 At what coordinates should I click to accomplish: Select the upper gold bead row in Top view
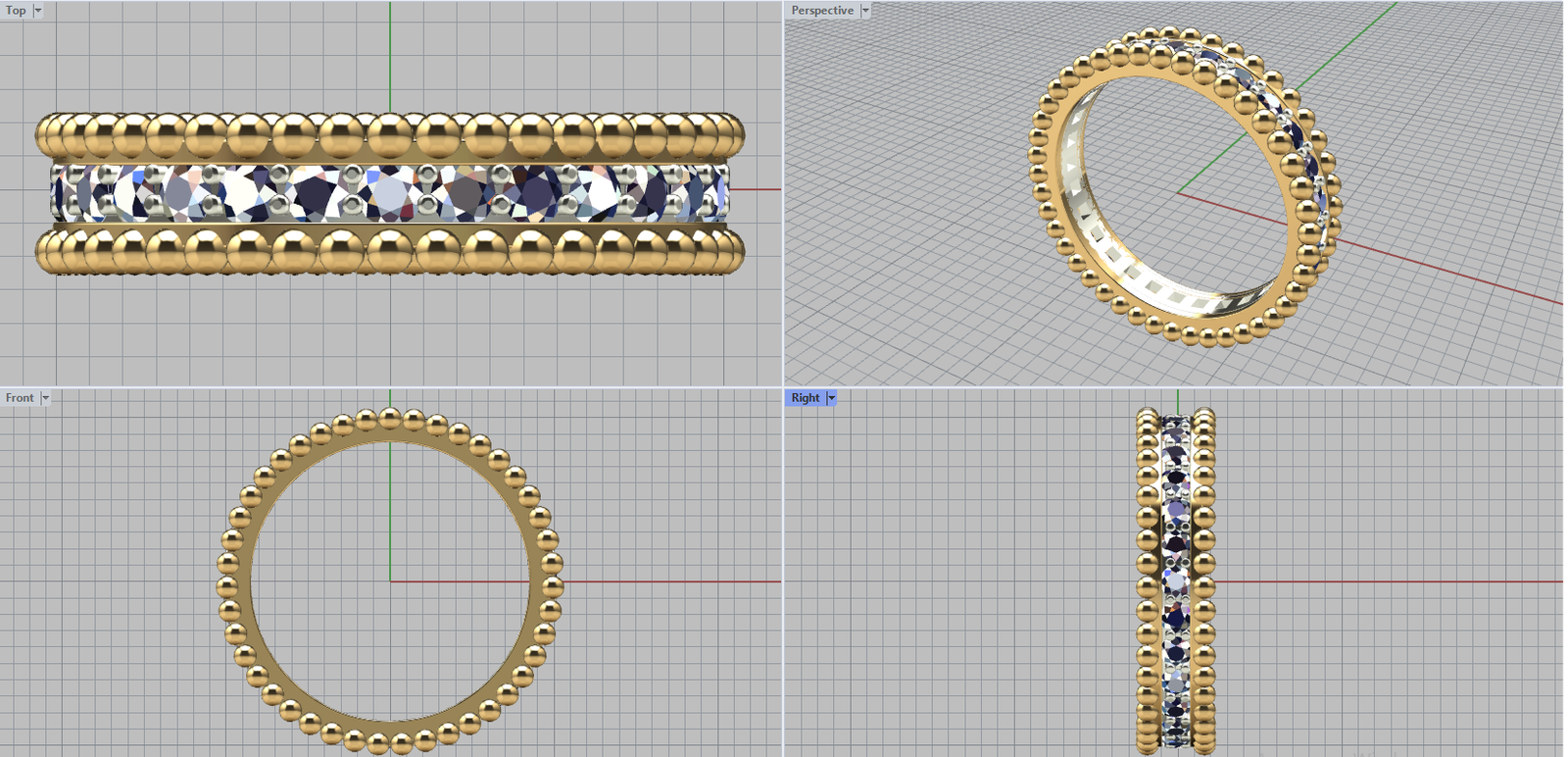click(390, 135)
